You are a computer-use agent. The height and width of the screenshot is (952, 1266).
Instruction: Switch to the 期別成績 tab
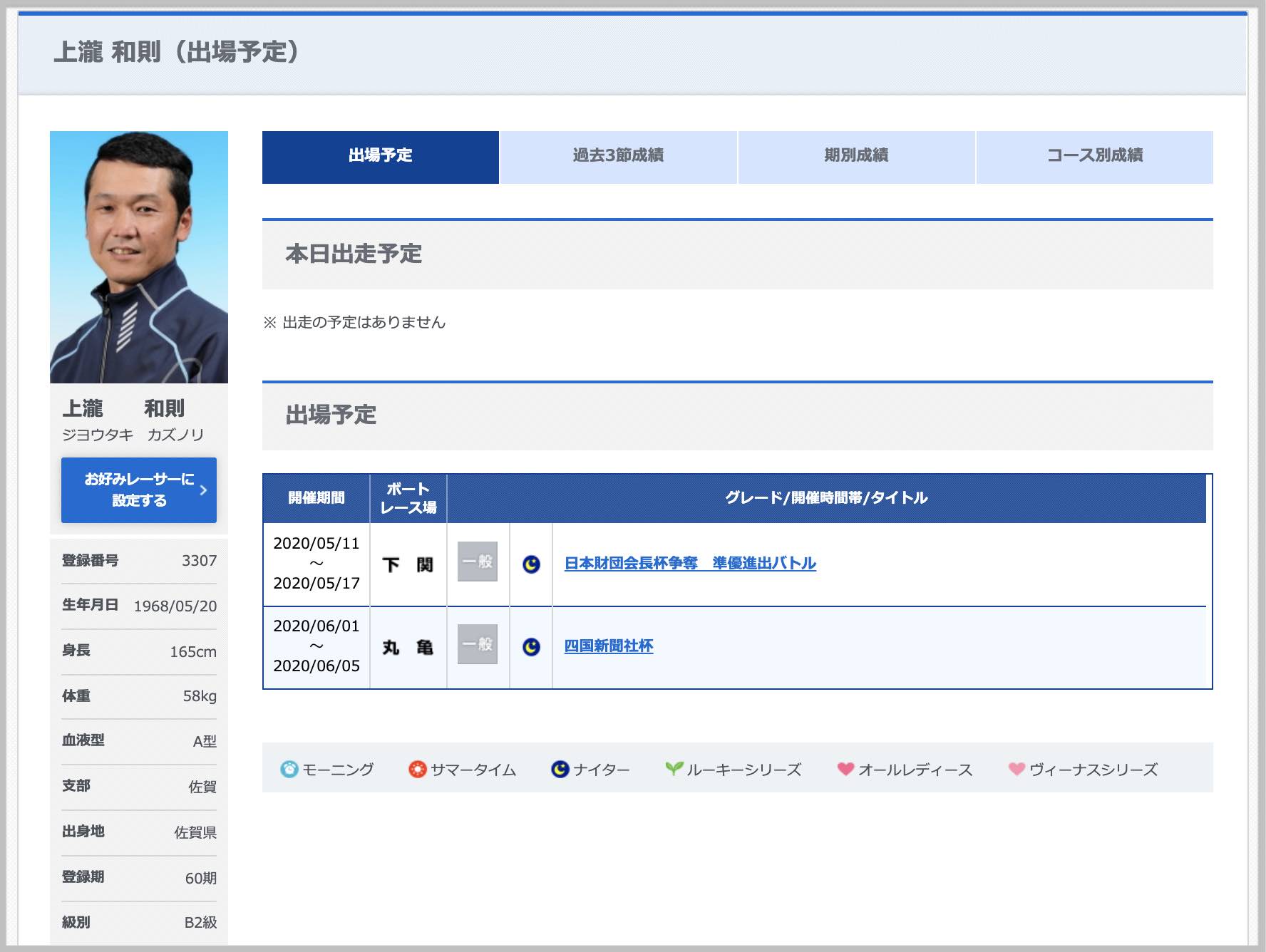point(855,157)
